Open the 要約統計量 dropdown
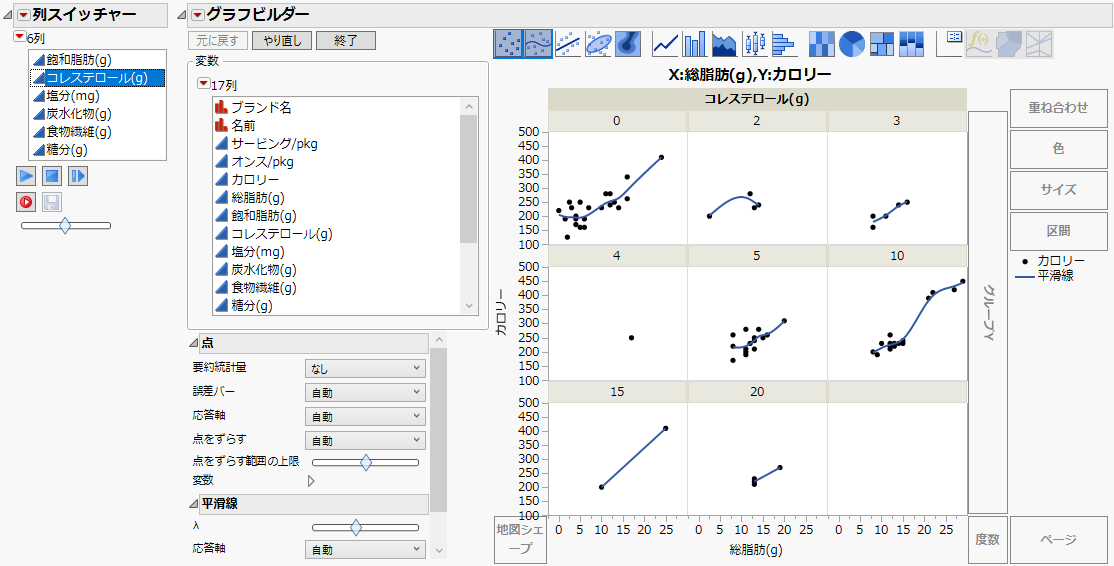The height and width of the screenshot is (566, 1114). pos(365,369)
